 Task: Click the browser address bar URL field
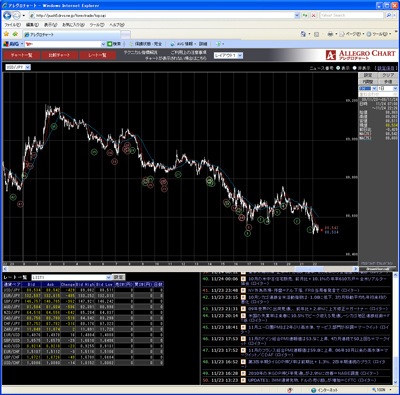click(162, 15)
